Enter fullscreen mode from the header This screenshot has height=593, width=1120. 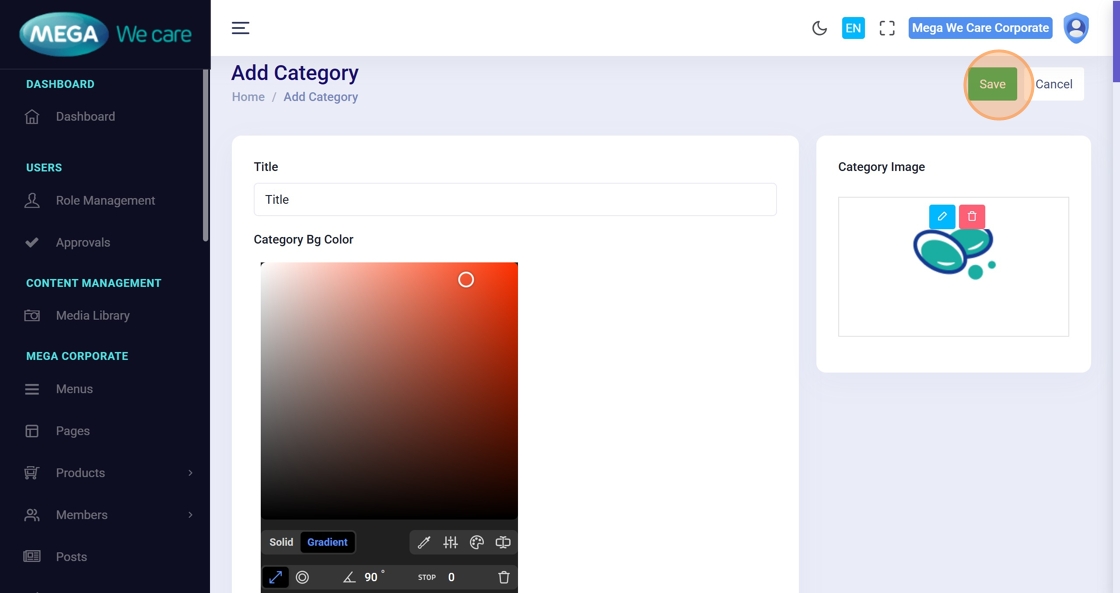(x=887, y=28)
